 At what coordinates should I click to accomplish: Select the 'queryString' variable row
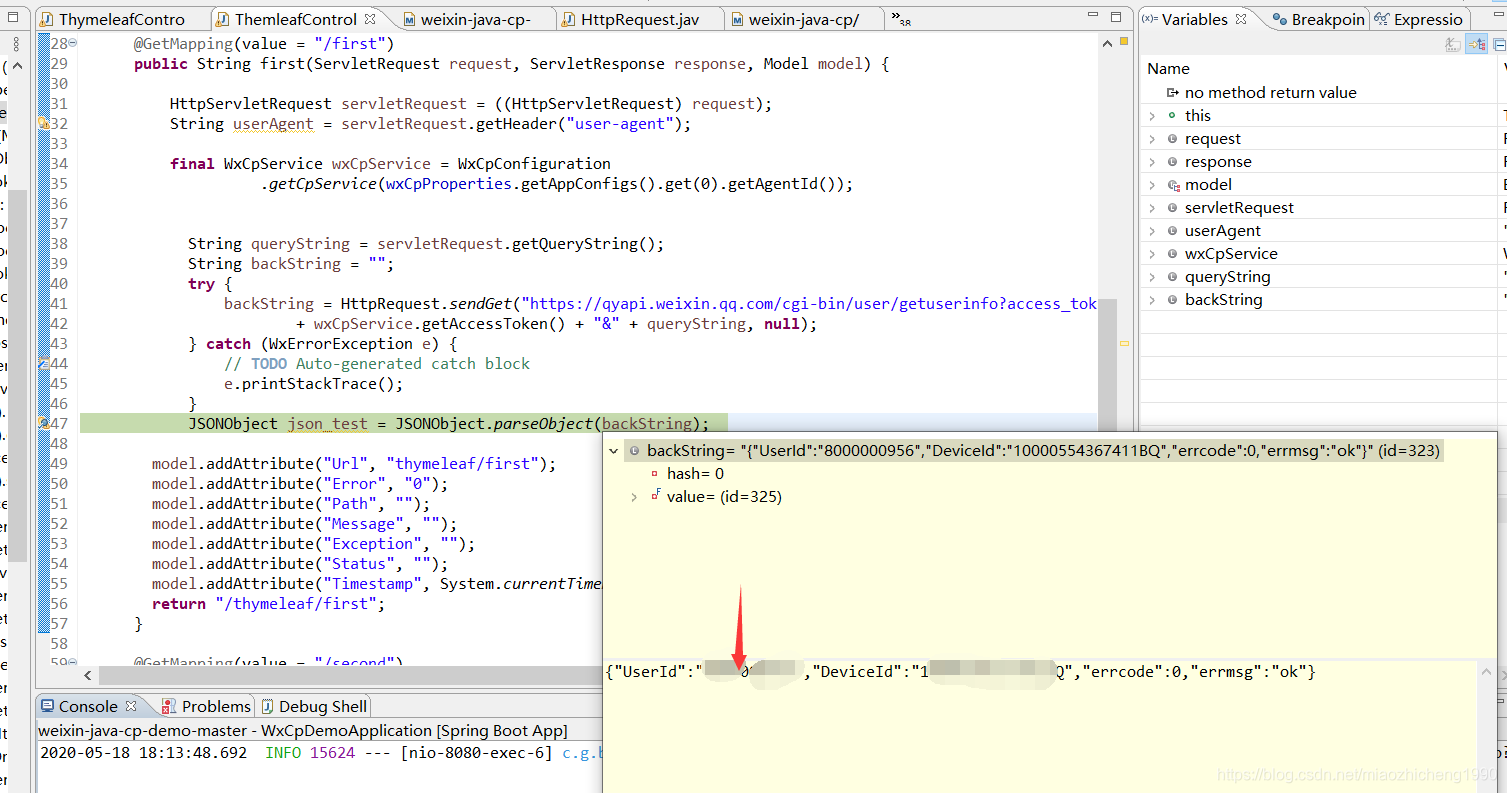click(x=1318, y=276)
